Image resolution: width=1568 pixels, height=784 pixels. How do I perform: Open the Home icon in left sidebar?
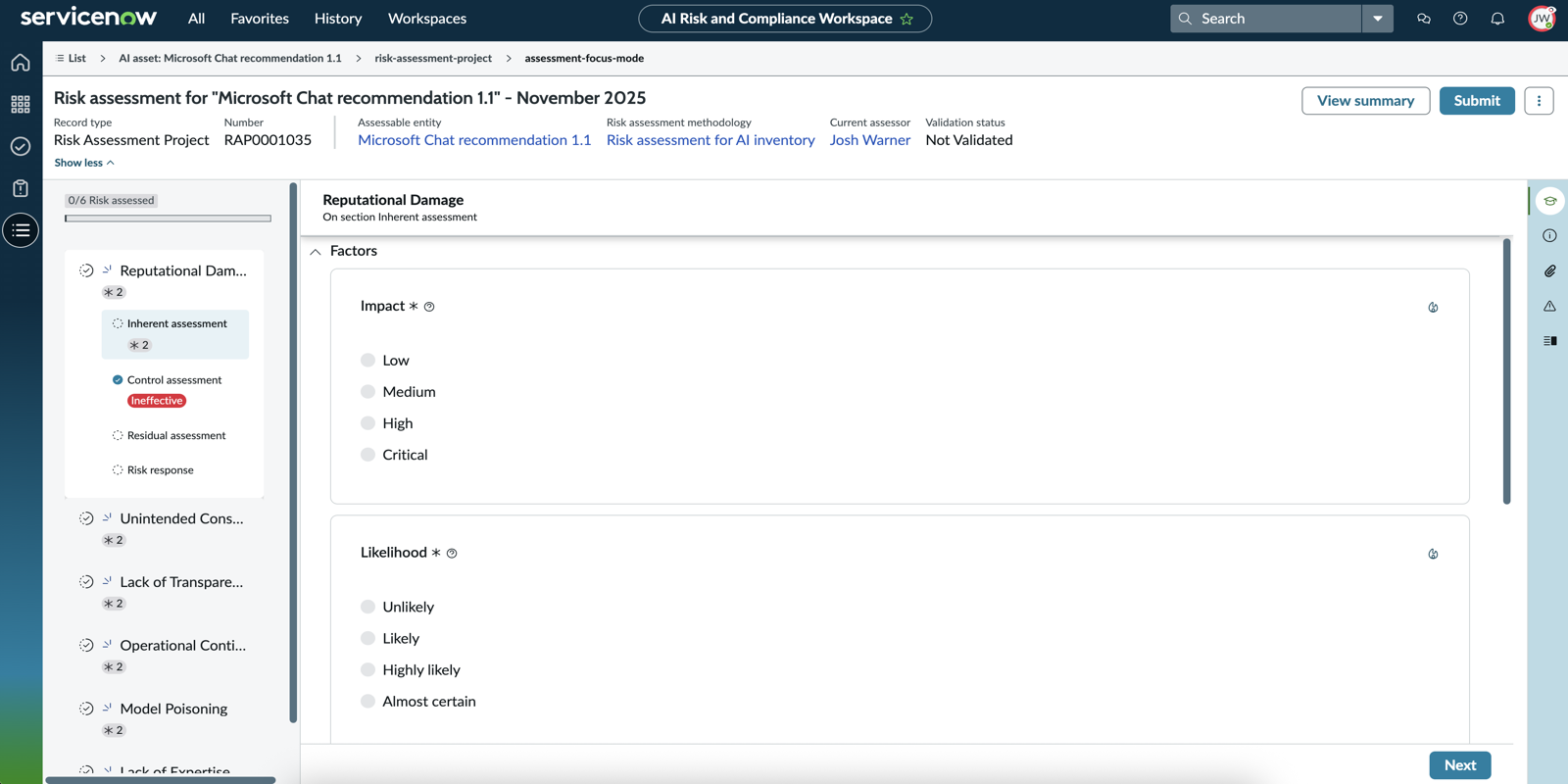(21, 63)
